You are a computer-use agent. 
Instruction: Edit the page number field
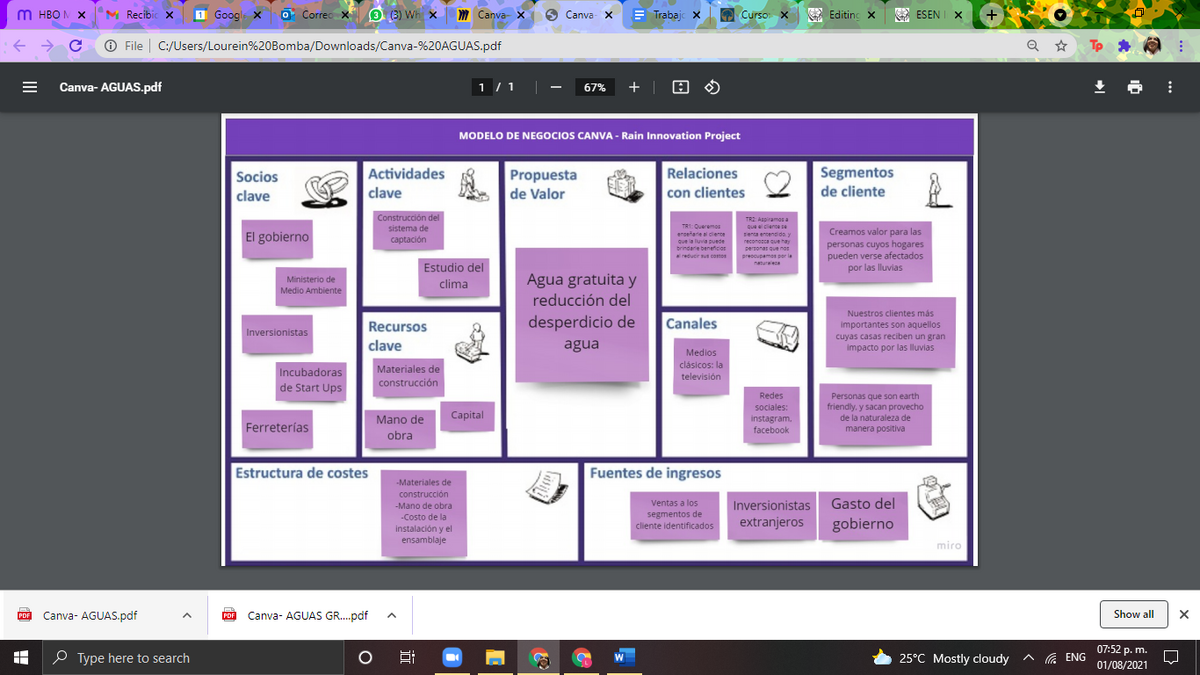click(x=484, y=87)
